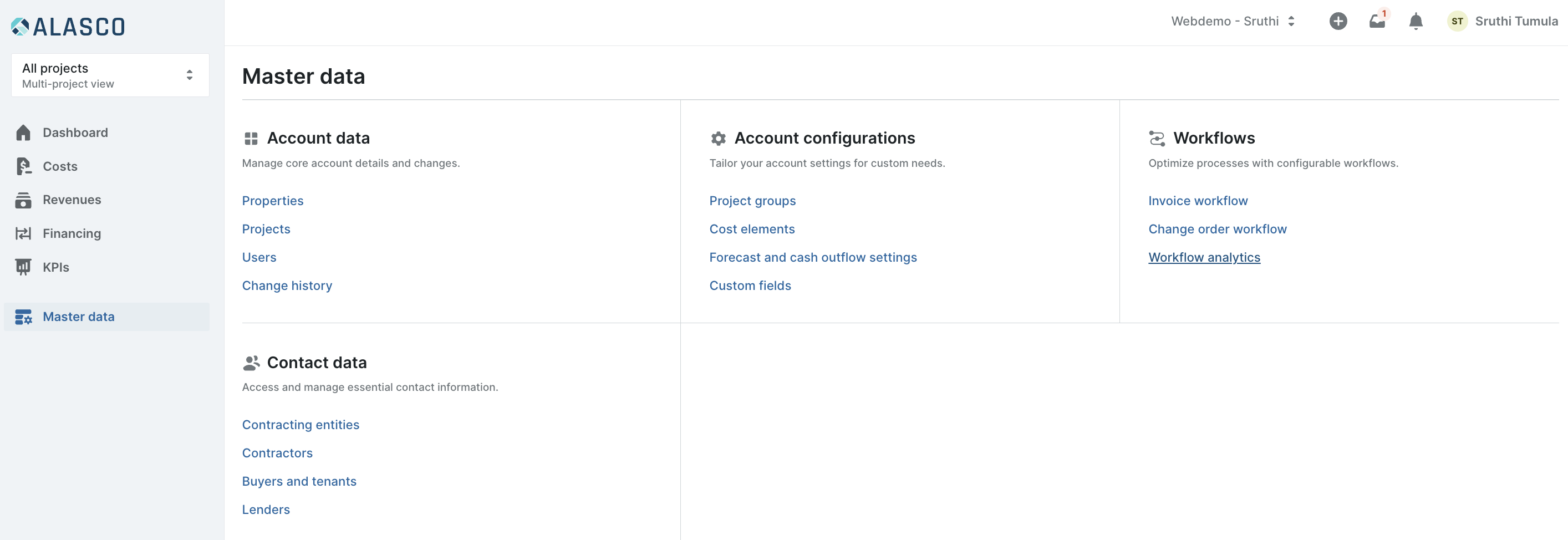
Task: Open the Webdemo - Sruthi account switcher
Action: tap(1232, 21)
